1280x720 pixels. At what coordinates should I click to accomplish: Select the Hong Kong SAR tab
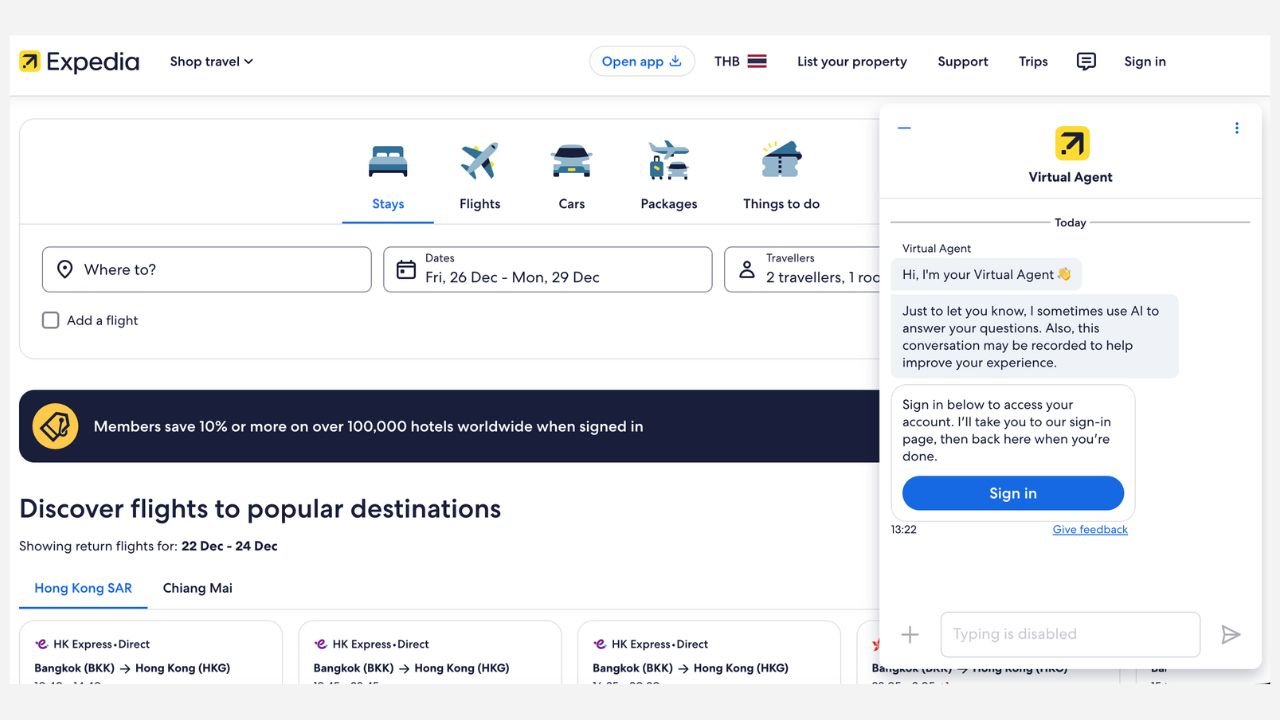pos(83,588)
